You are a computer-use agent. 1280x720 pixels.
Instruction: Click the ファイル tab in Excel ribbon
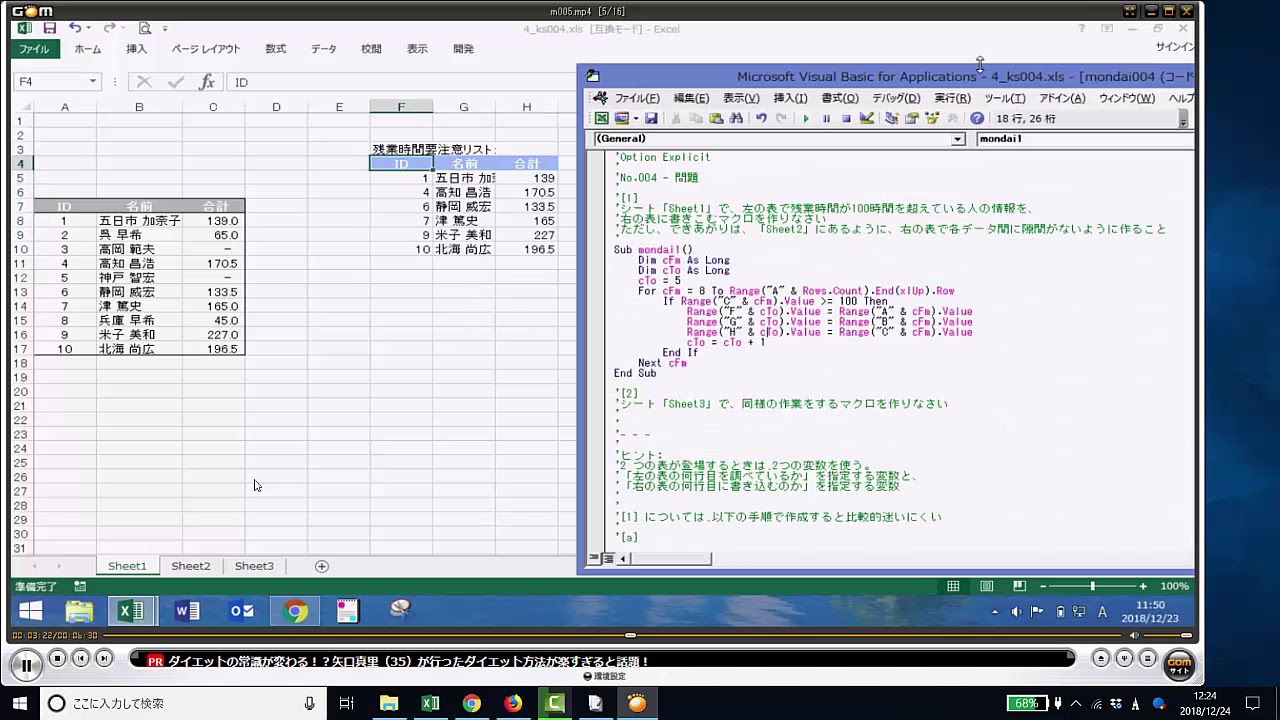pyautogui.click(x=33, y=49)
